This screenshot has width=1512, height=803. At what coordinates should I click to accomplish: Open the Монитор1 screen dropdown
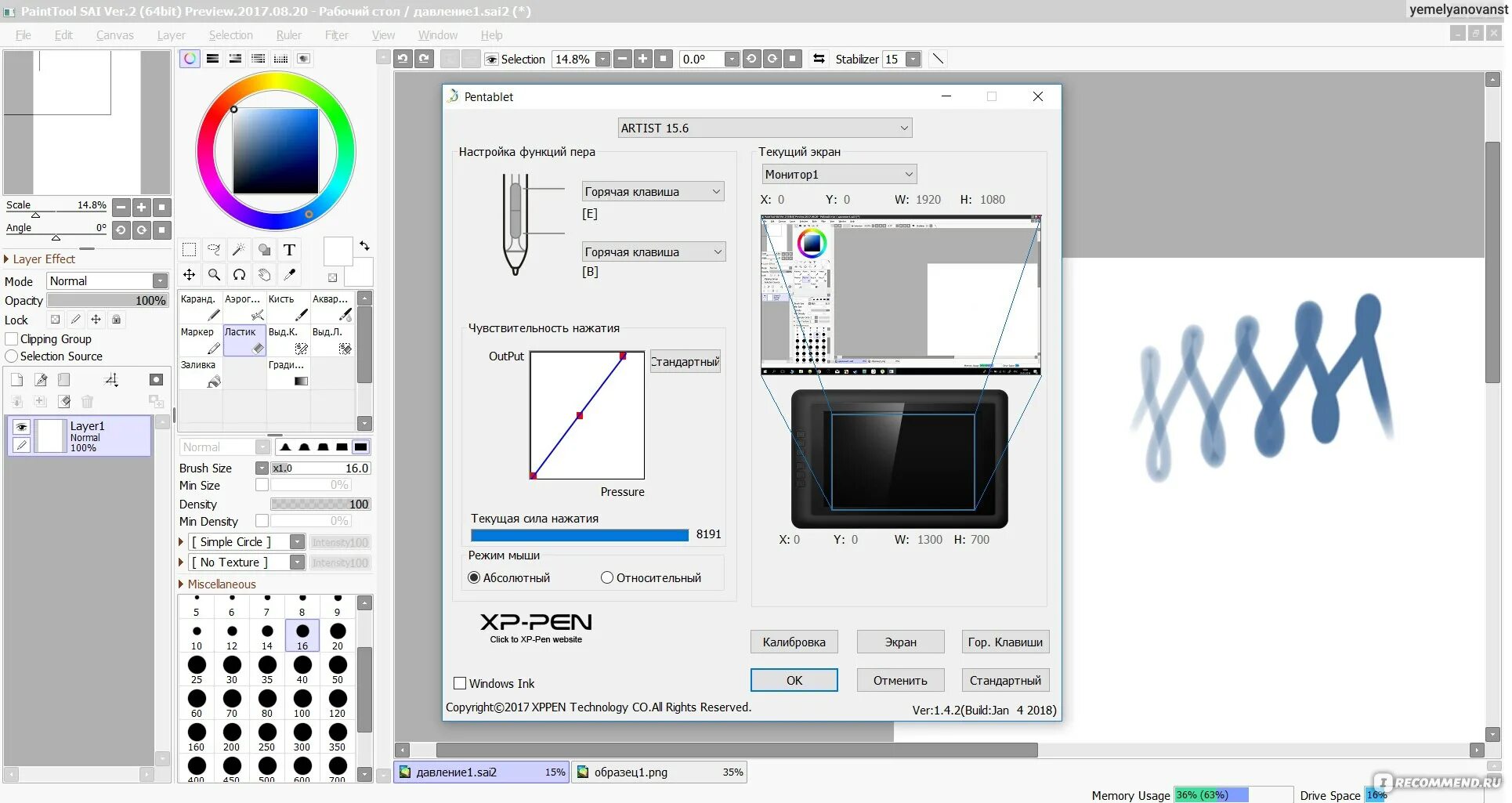pos(839,174)
